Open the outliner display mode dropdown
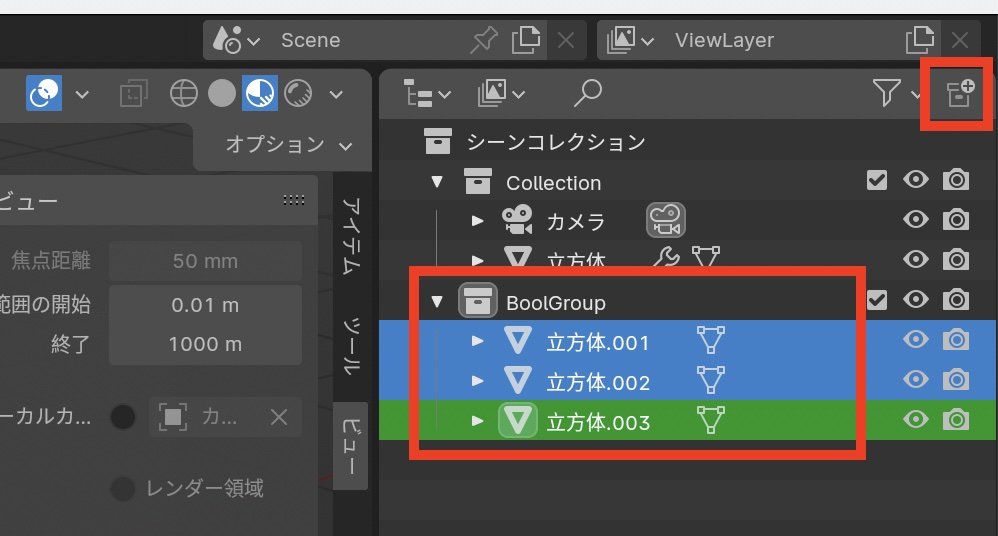 (x=427, y=94)
